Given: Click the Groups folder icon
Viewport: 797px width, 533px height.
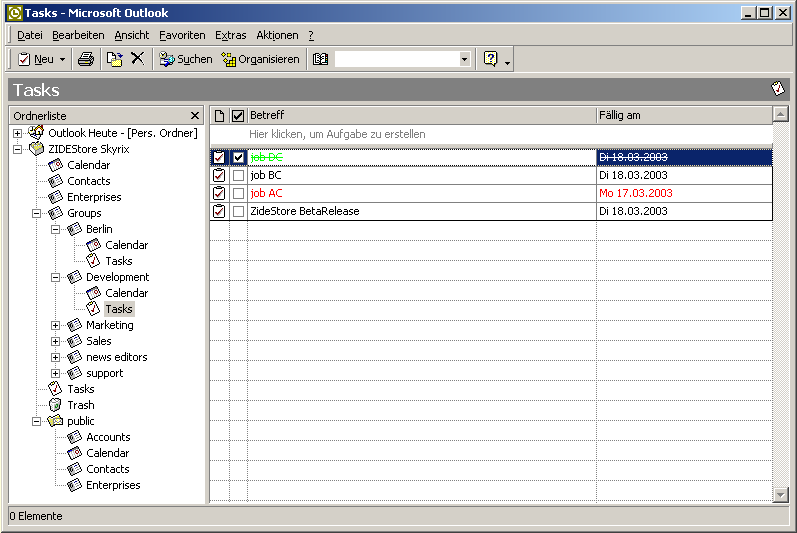Looking at the screenshot, I should (55, 213).
